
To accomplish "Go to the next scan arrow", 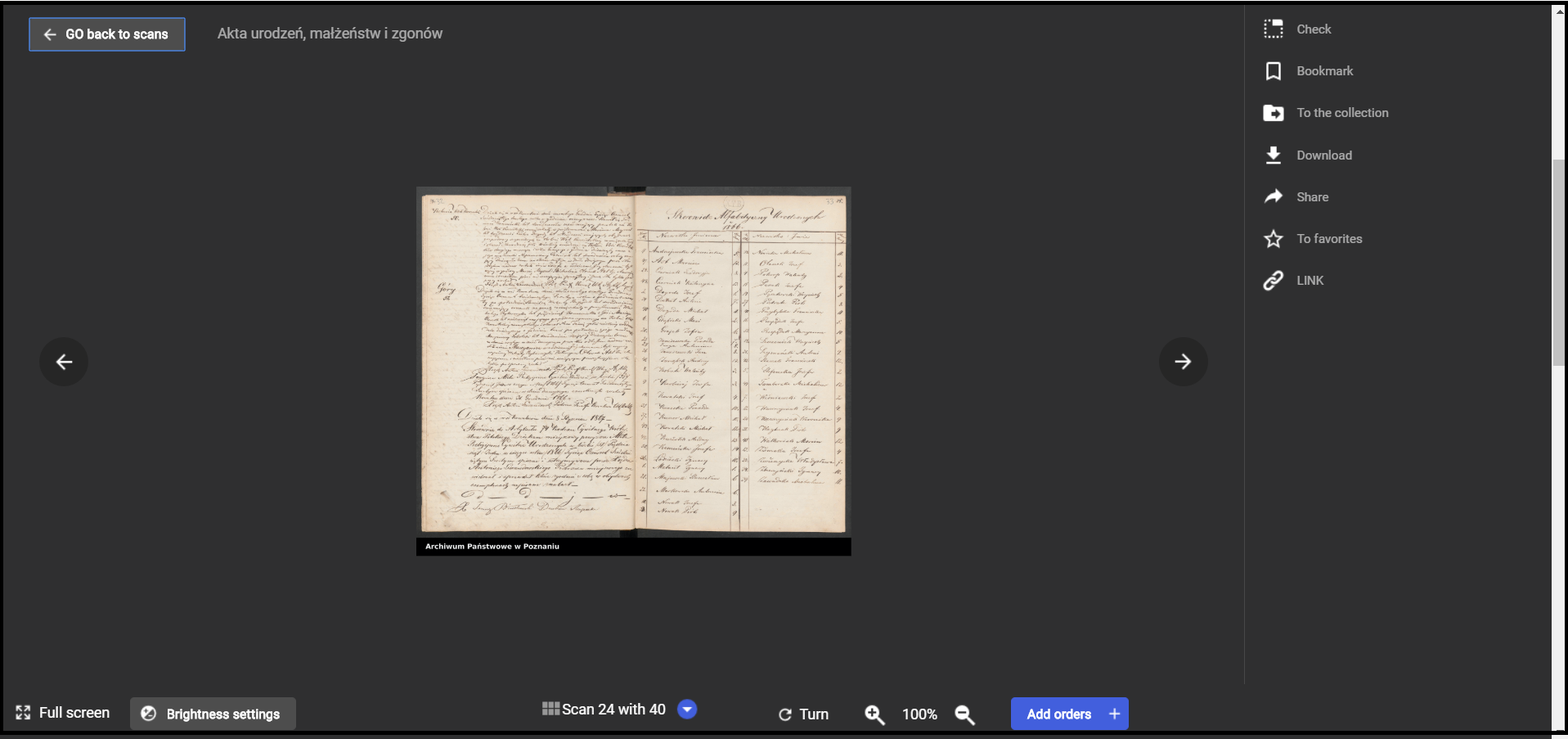I will 1183,362.
